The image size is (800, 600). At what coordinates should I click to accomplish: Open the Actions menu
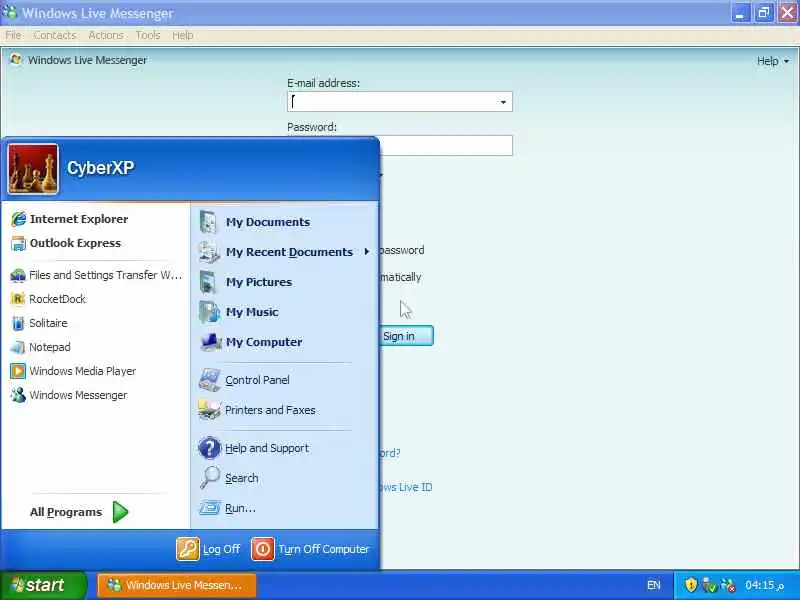tap(106, 35)
